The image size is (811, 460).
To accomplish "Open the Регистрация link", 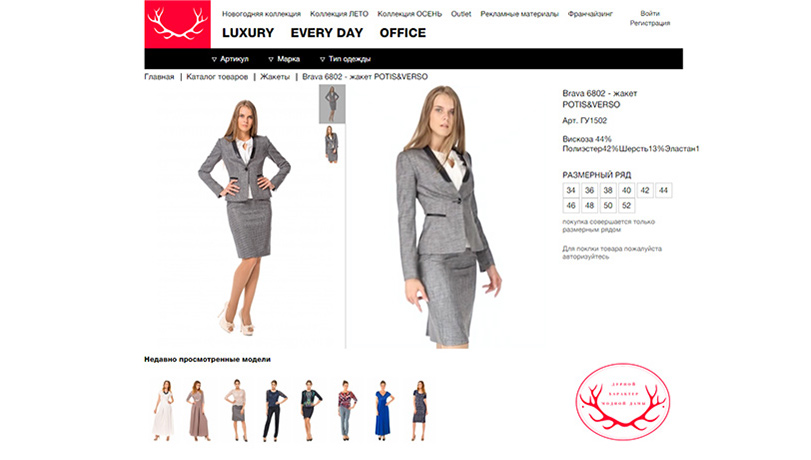I will (x=650, y=23).
